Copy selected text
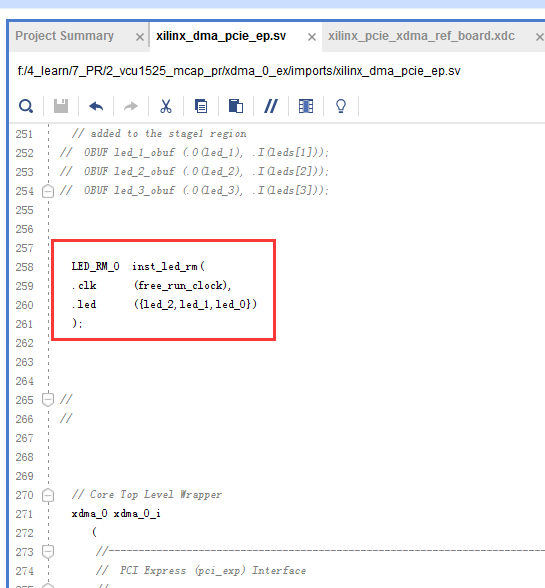 click(201, 106)
